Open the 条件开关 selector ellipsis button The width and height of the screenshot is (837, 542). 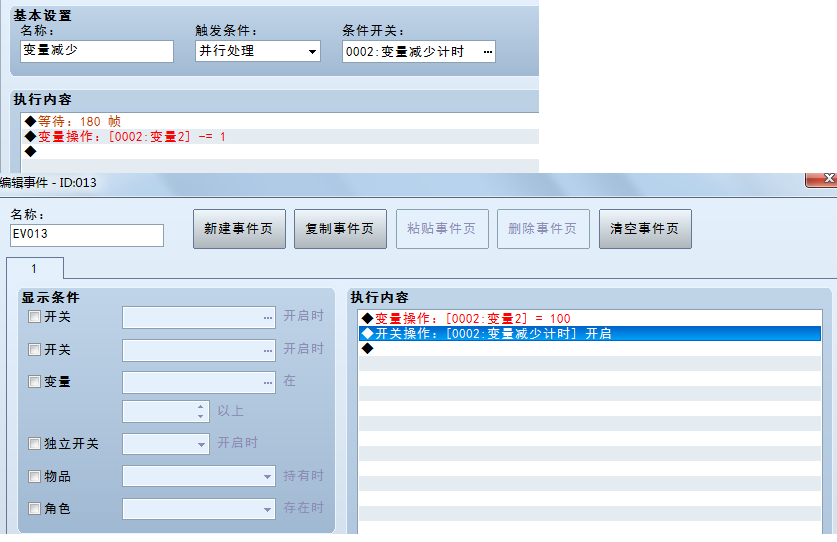(488, 52)
